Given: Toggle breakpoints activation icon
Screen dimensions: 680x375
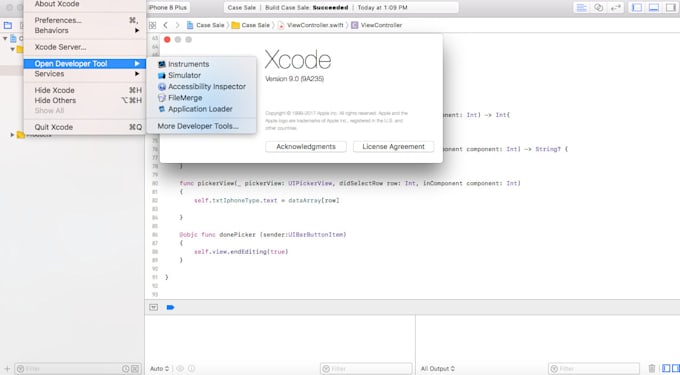Looking at the screenshot, I should coord(170,307).
